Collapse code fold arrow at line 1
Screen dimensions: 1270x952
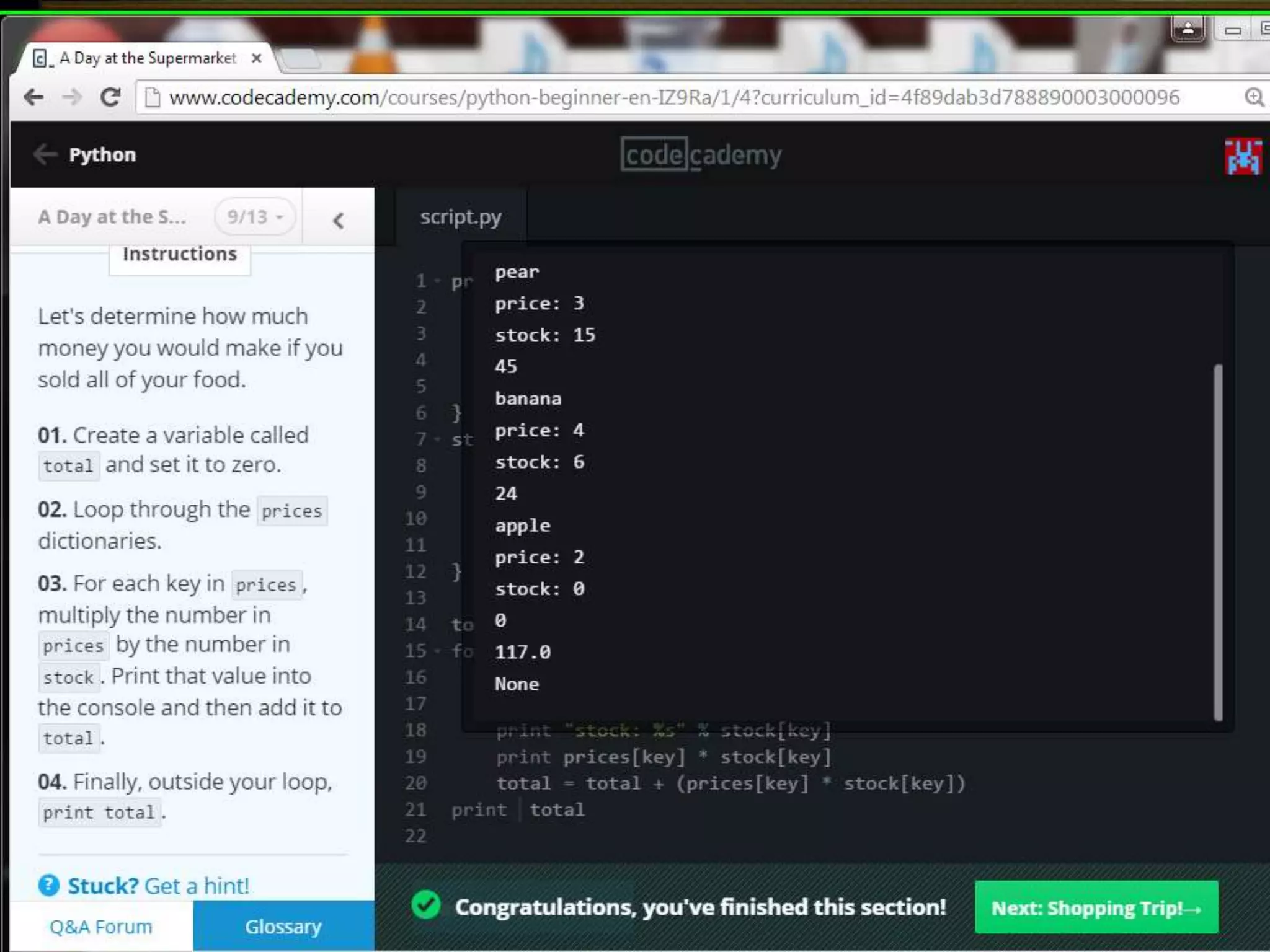point(438,281)
